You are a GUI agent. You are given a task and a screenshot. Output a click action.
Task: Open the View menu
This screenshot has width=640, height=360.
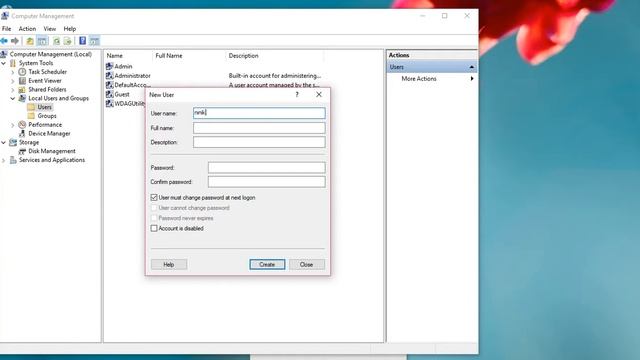50,29
